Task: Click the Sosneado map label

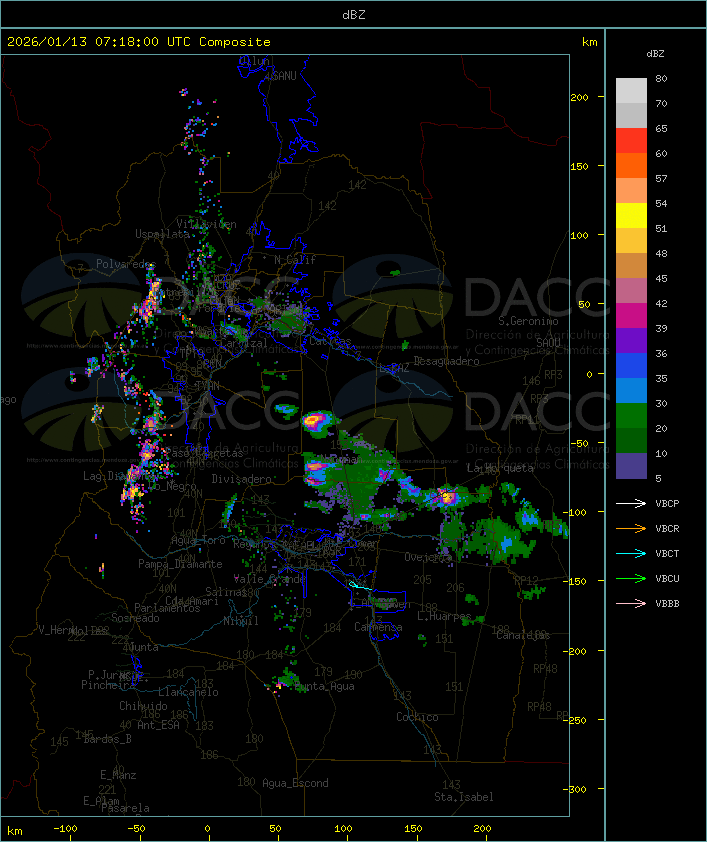Action: coord(135,618)
